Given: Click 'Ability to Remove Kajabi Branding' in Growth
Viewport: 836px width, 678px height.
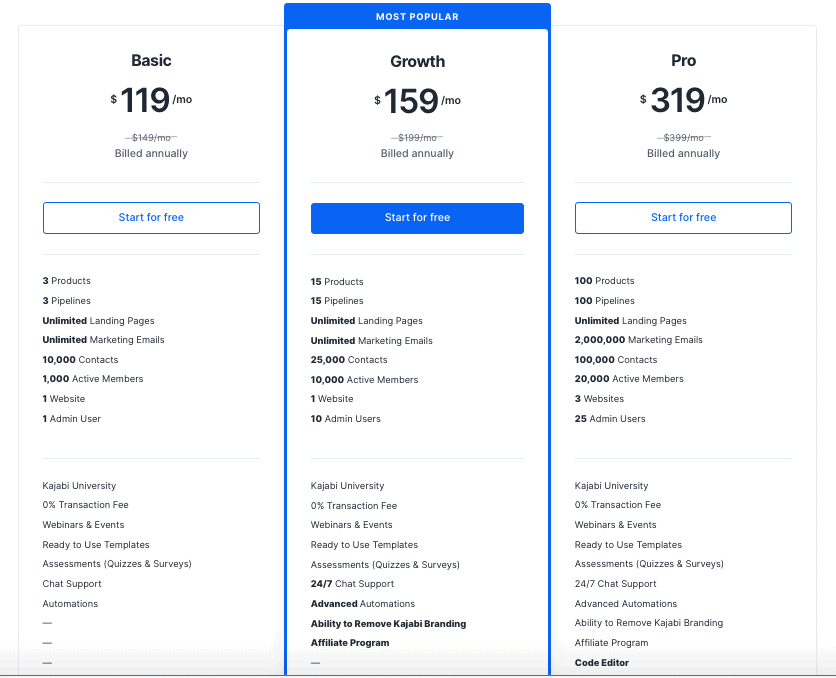Looking at the screenshot, I should click(x=388, y=624).
